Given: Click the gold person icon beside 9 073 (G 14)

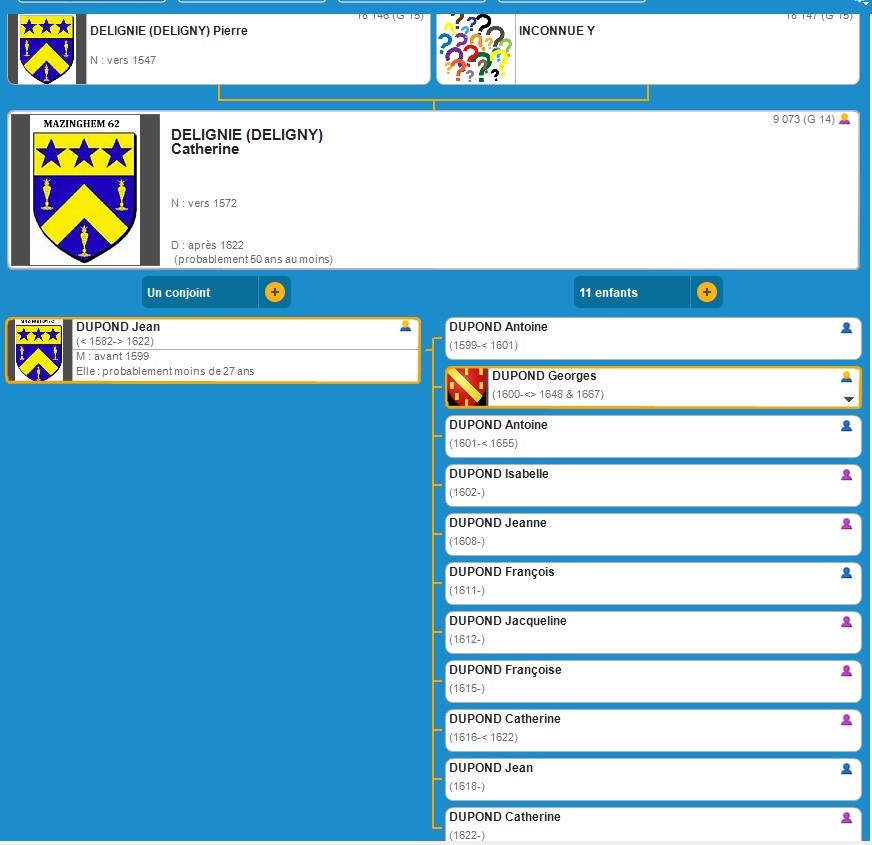Looking at the screenshot, I should 844,119.
